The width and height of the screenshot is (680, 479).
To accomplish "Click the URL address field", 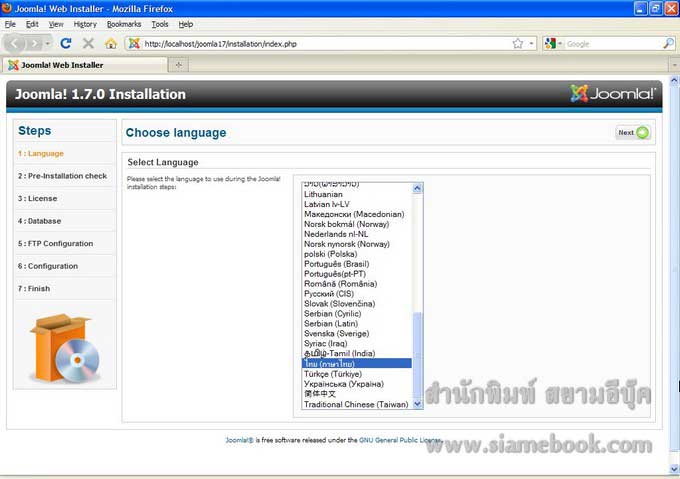I will click(x=327, y=44).
